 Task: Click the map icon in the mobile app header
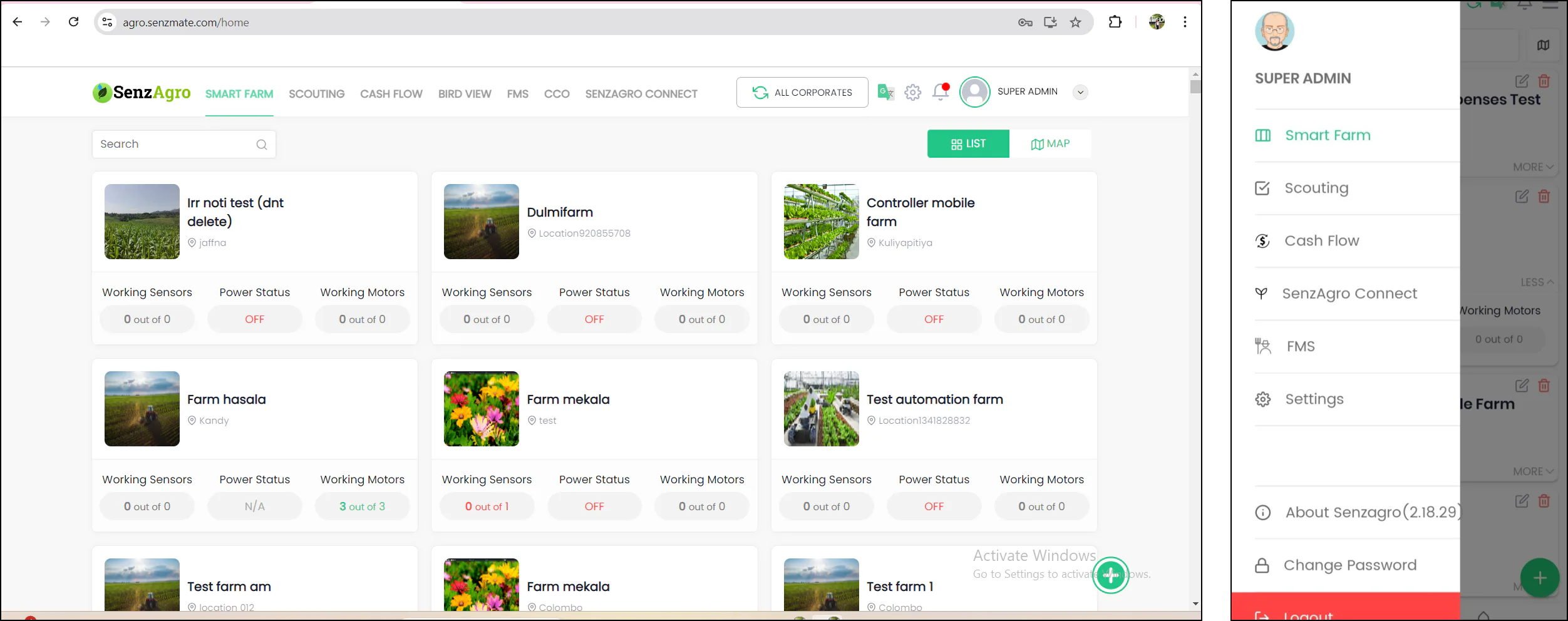point(1543,45)
